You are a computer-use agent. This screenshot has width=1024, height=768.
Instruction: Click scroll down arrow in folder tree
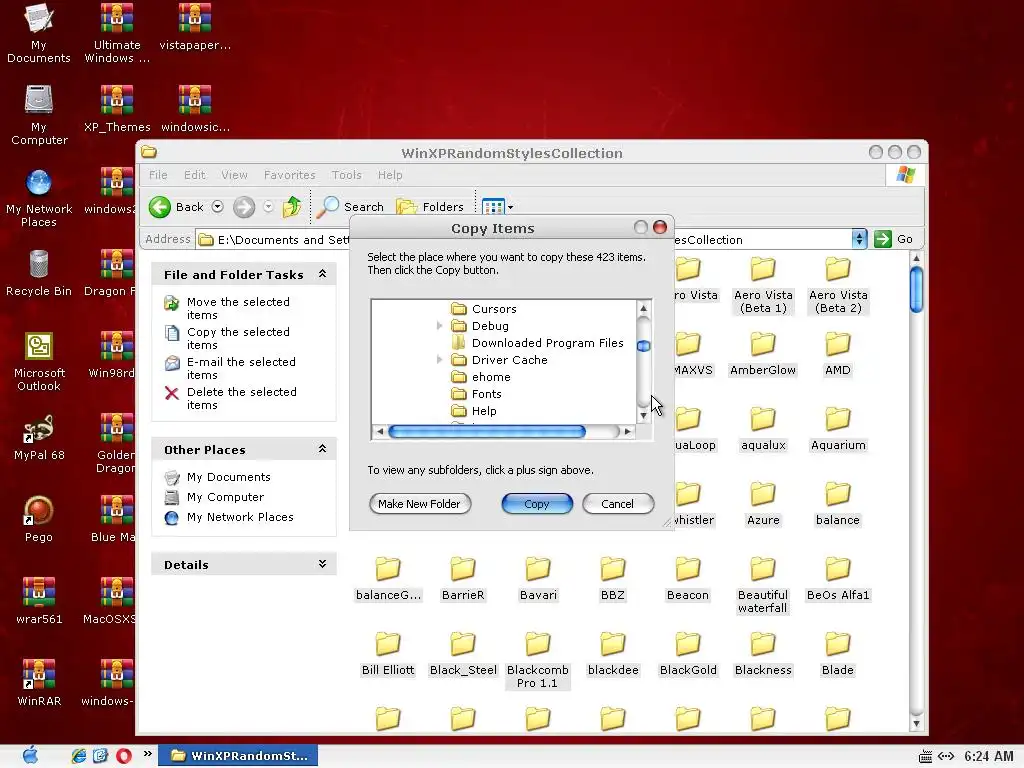(643, 415)
